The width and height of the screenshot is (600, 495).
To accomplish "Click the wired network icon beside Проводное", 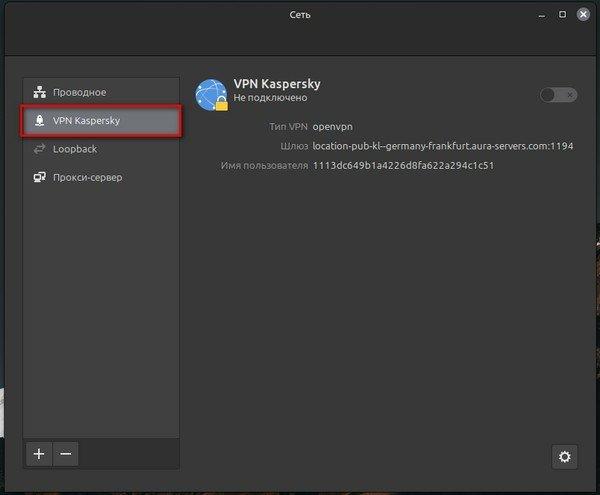I will pos(39,92).
